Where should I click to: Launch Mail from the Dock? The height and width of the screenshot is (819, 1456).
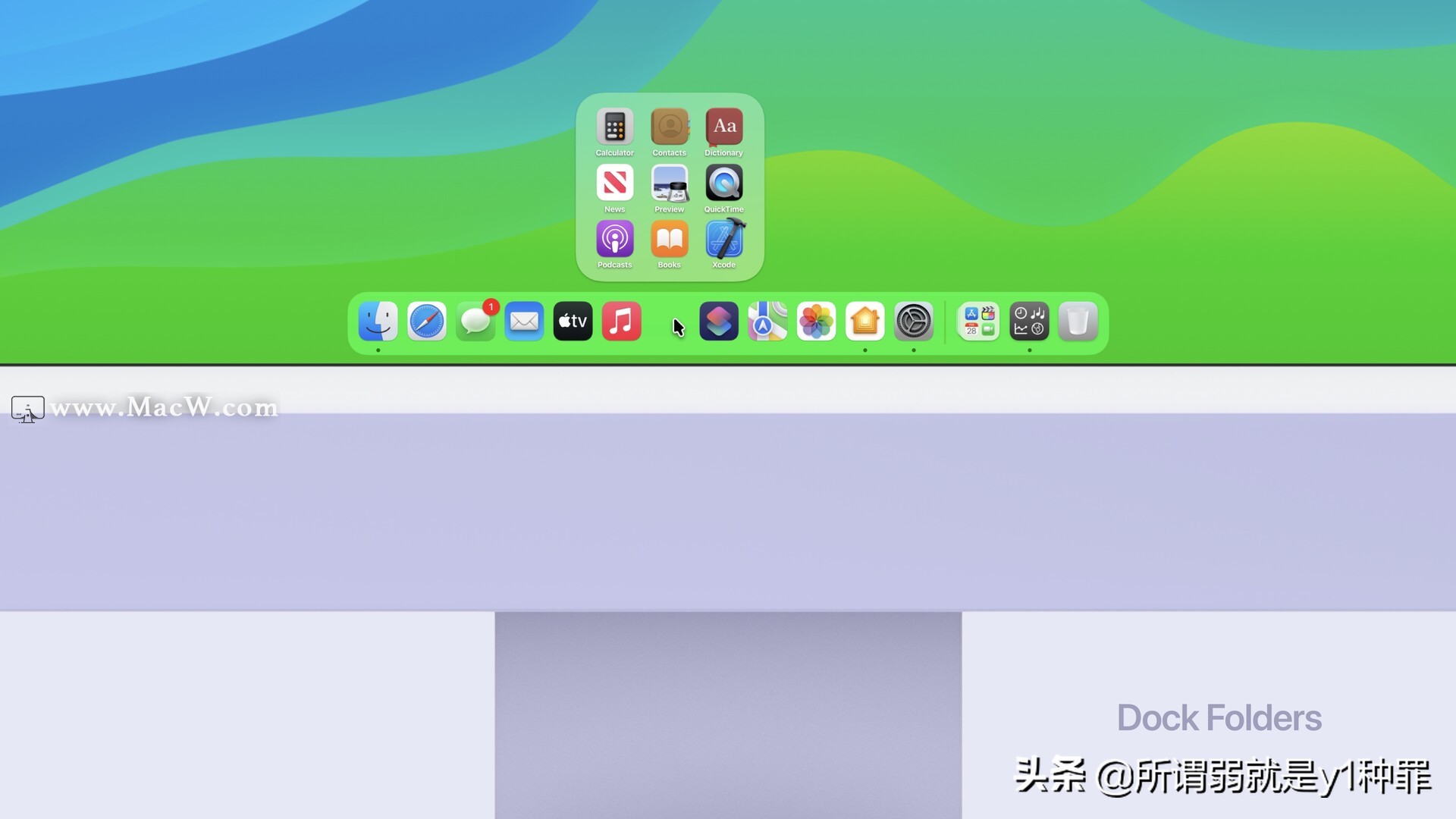tap(524, 322)
